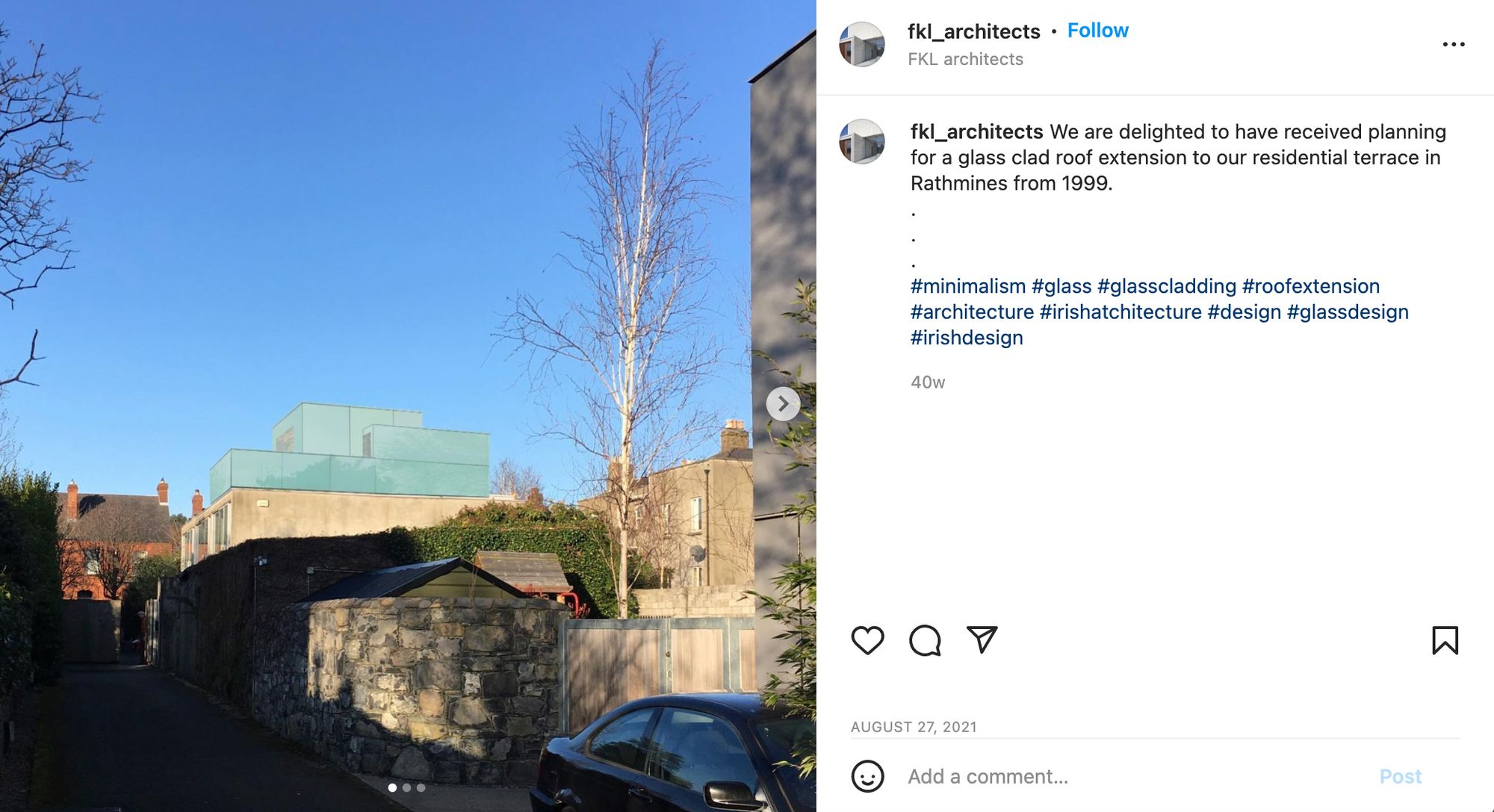Select the third carousel dot indicator
This screenshot has width=1494, height=812.
[x=421, y=787]
